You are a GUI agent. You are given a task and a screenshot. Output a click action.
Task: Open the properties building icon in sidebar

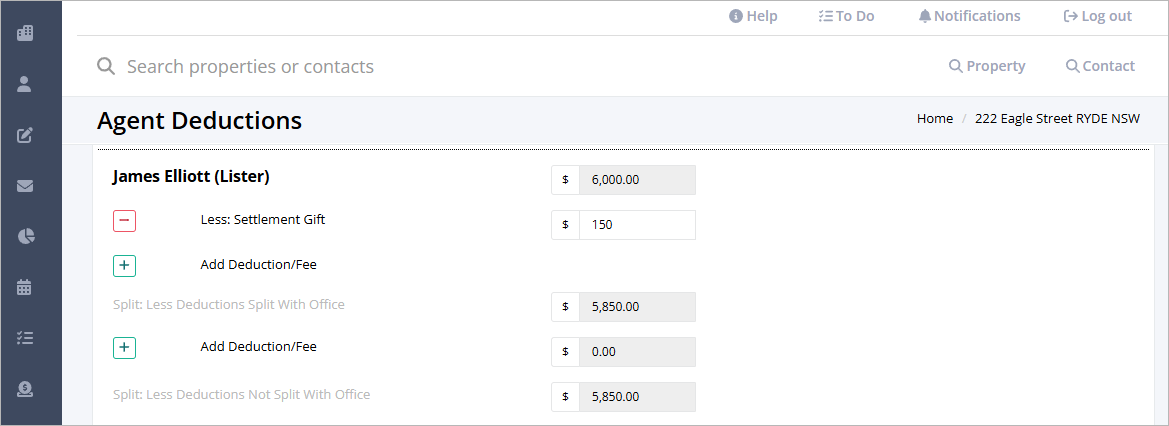click(25, 33)
